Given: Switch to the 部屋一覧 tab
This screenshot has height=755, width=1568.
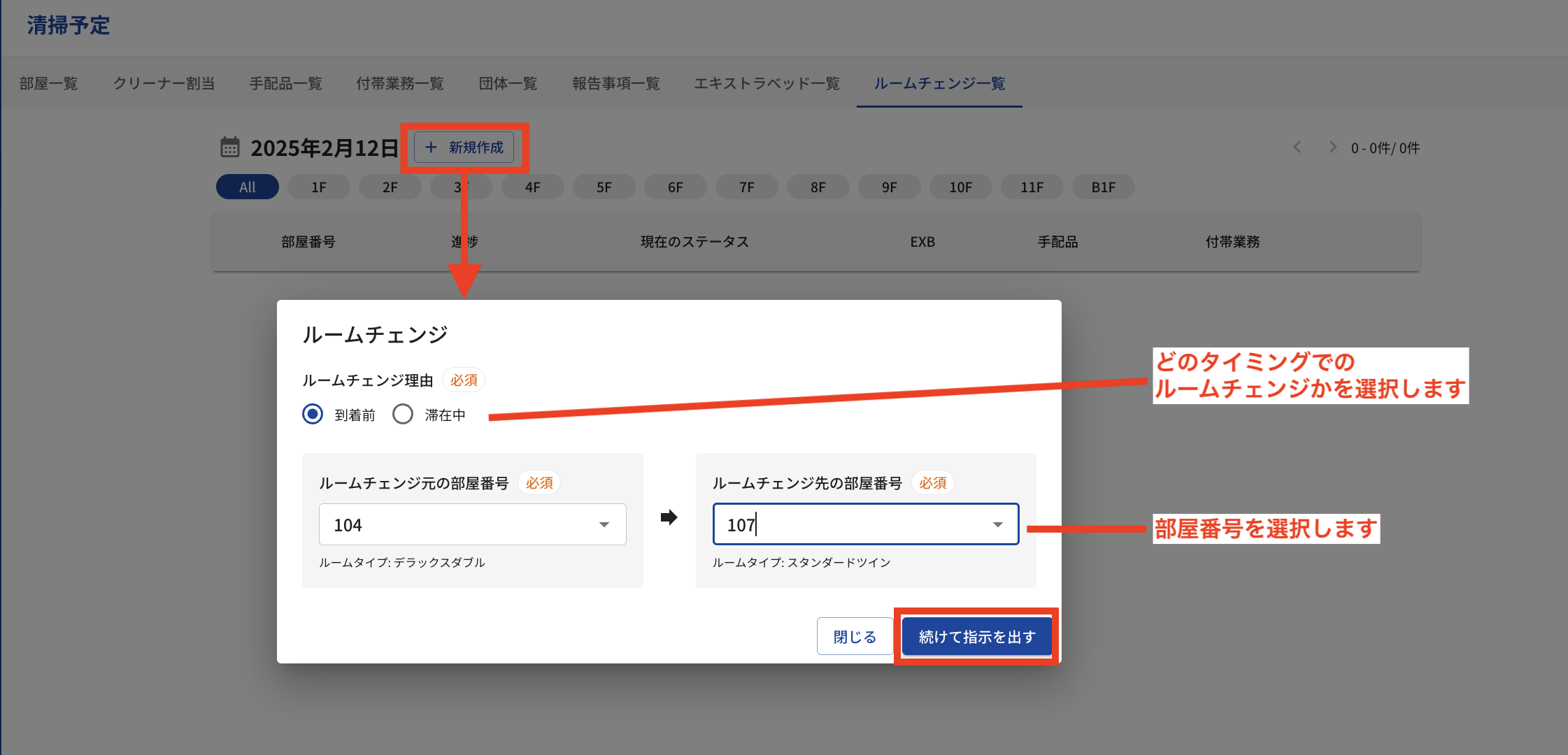Looking at the screenshot, I should [x=48, y=84].
